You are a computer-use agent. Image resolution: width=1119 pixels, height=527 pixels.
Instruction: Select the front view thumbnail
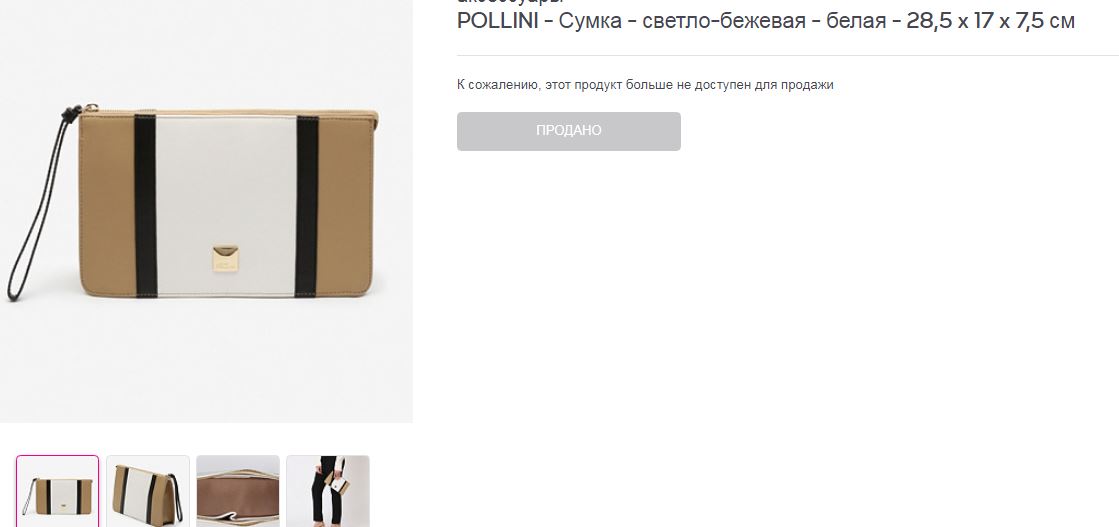pyautogui.click(x=58, y=491)
